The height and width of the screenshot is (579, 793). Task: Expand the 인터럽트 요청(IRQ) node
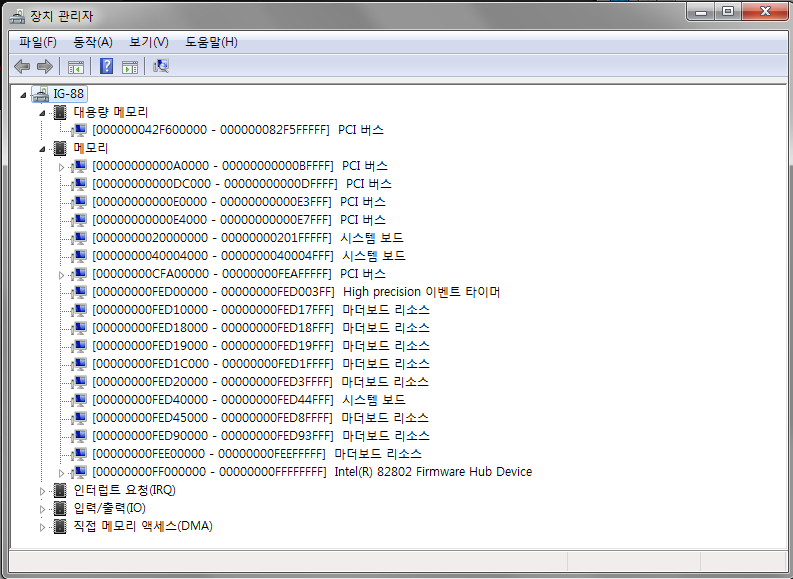point(42,491)
